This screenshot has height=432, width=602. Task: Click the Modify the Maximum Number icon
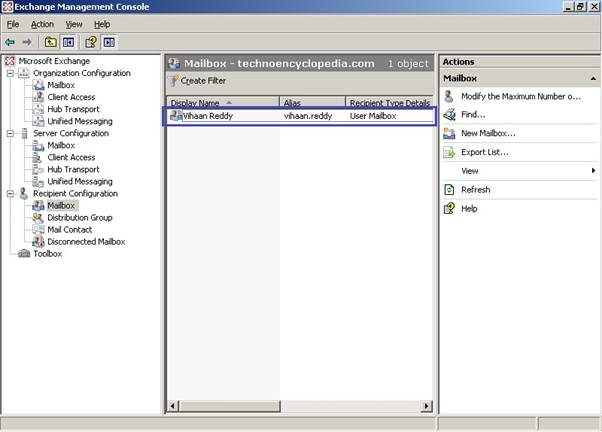(449, 96)
